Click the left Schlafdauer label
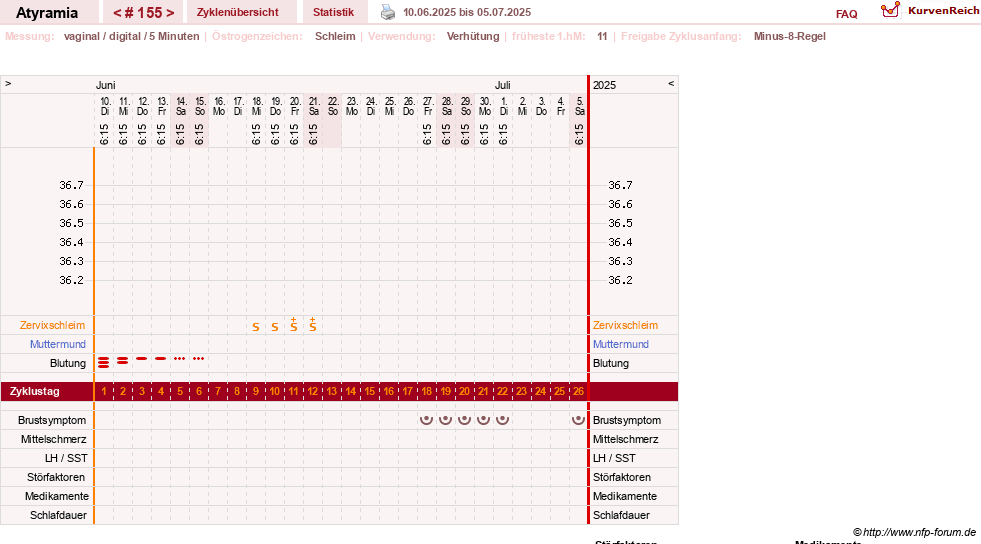The width and height of the screenshot is (981, 544). 58,515
